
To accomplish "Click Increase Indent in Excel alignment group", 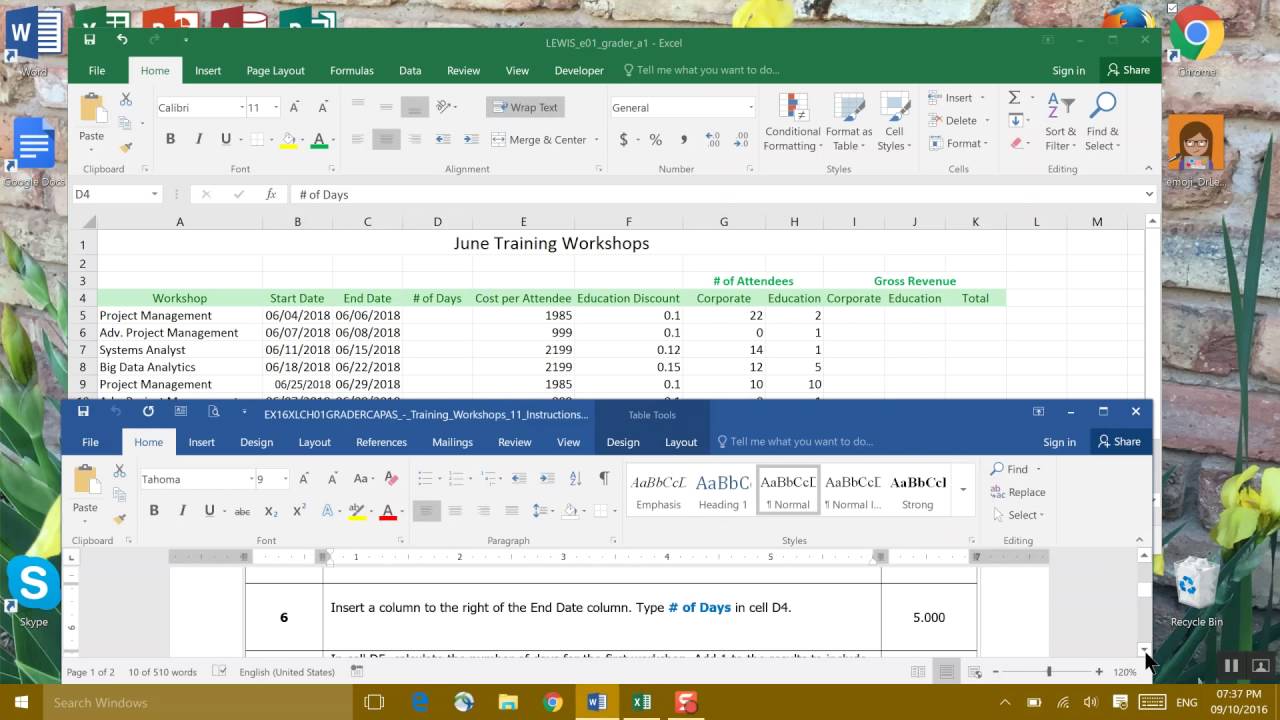I will tap(471, 140).
